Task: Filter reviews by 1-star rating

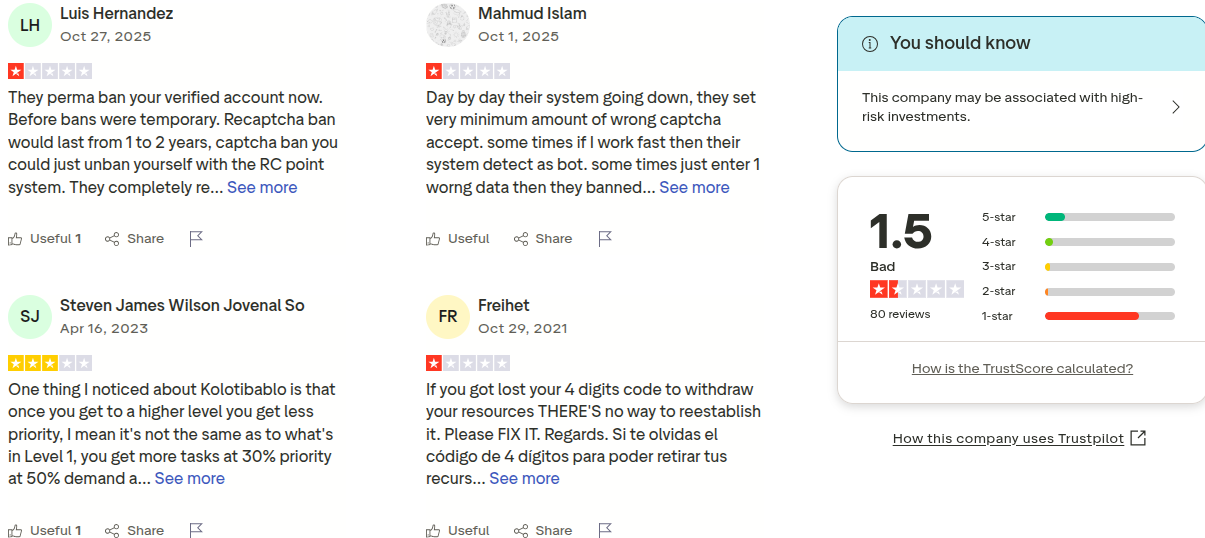Action: [1078, 316]
